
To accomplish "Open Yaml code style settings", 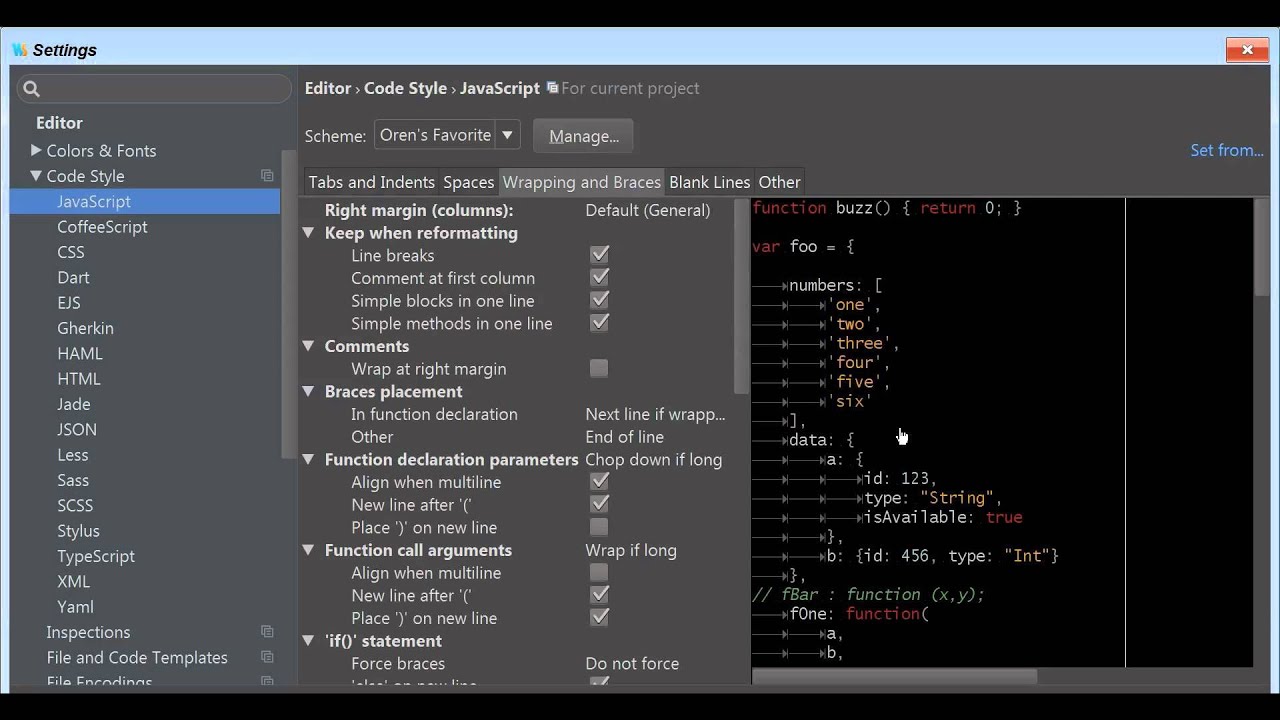I will pos(75,606).
